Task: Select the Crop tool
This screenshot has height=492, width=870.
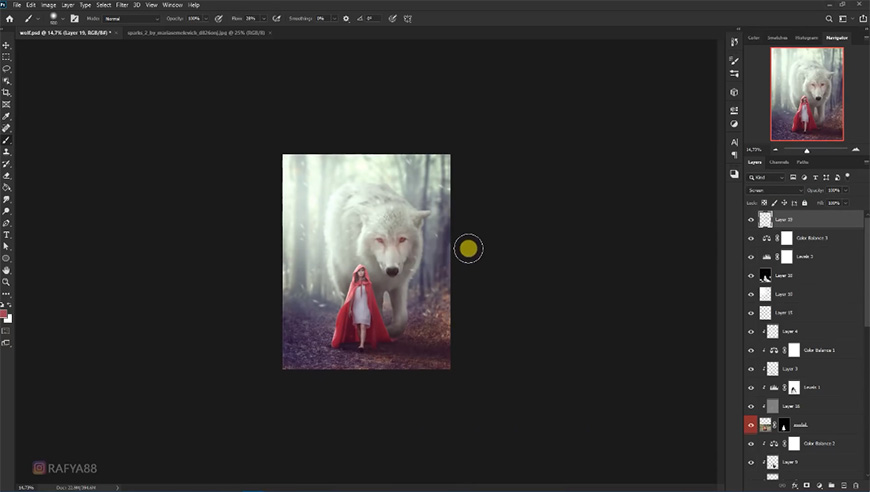Action: click(6, 93)
